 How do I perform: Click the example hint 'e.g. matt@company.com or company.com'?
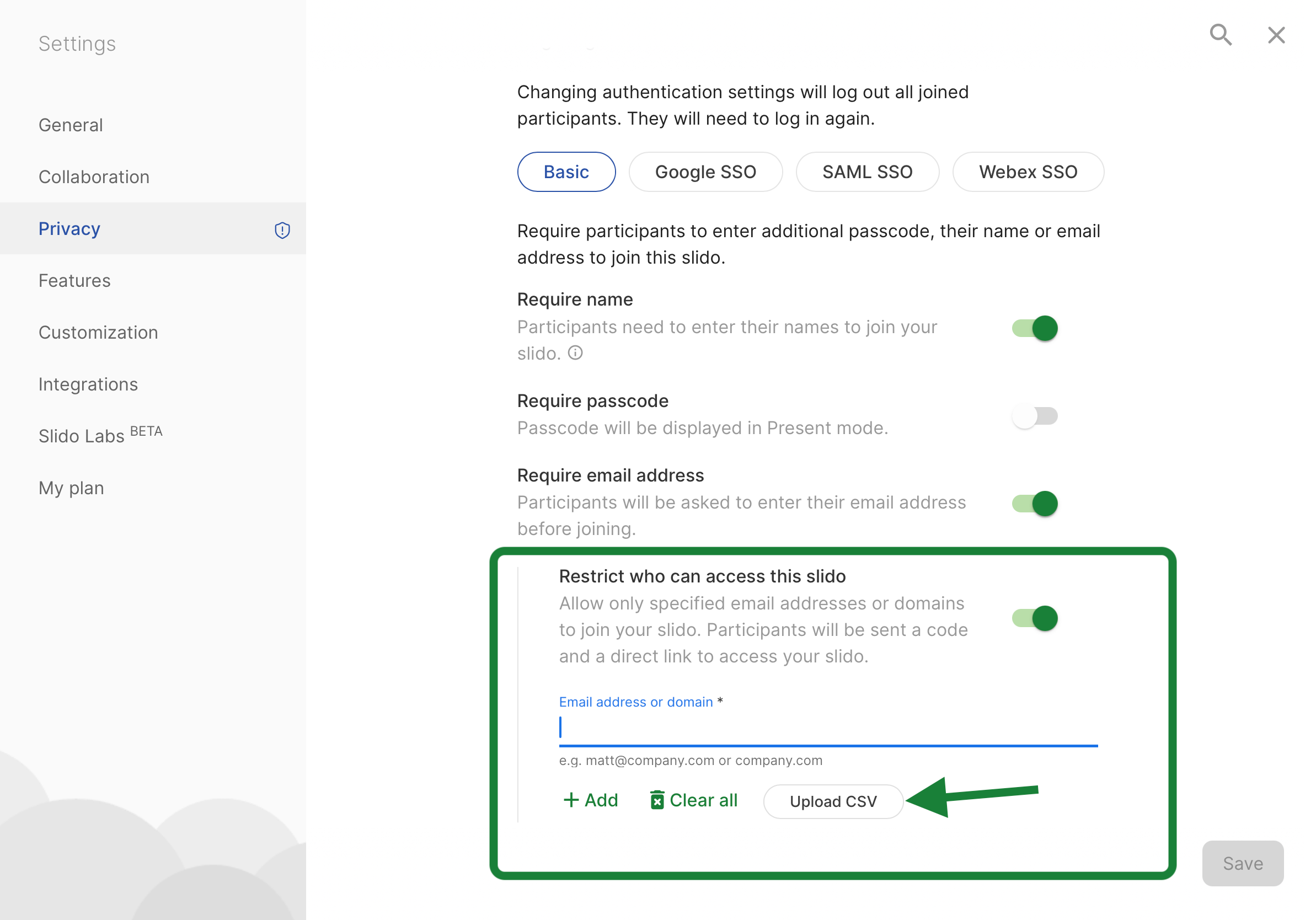pyautogui.click(x=691, y=760)
